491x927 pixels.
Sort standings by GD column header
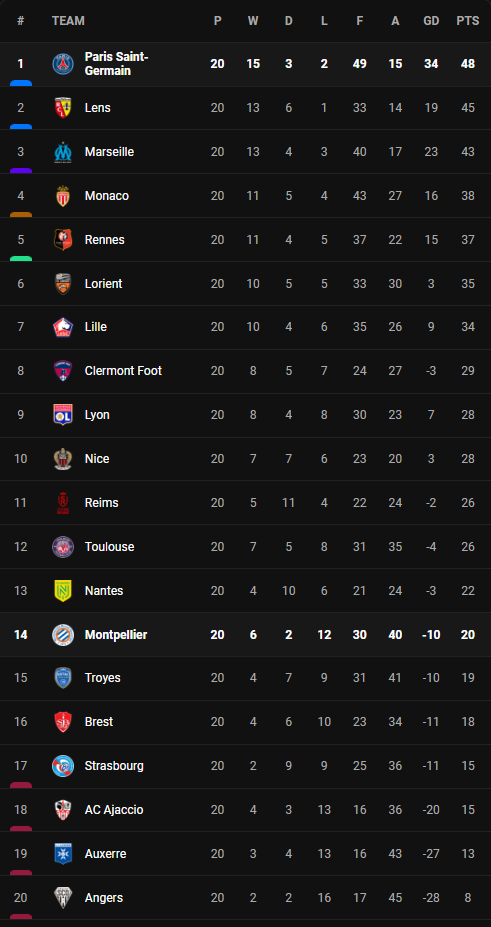tap(431, 21)
